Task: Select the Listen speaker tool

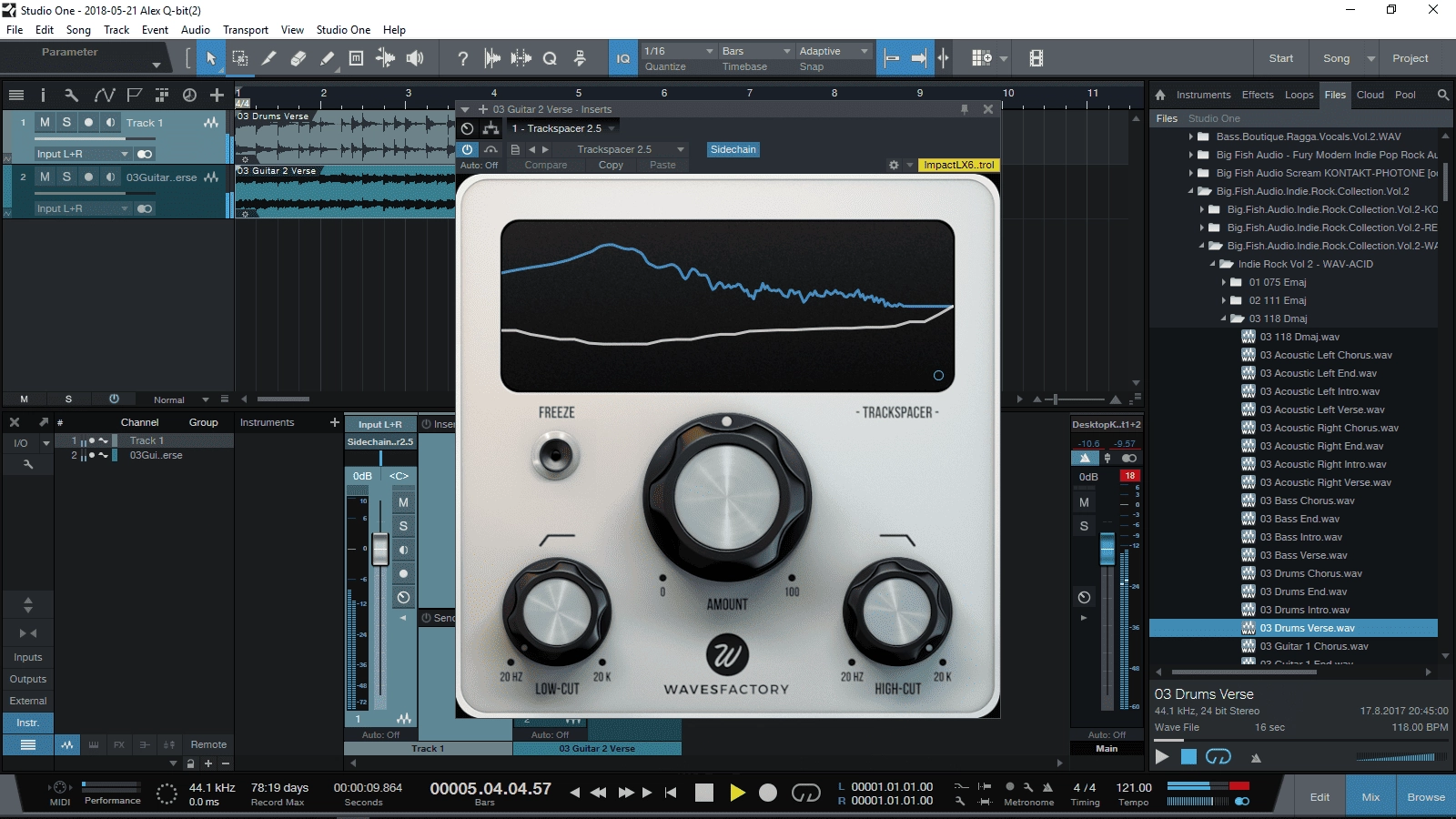Action: pos(415,58)
